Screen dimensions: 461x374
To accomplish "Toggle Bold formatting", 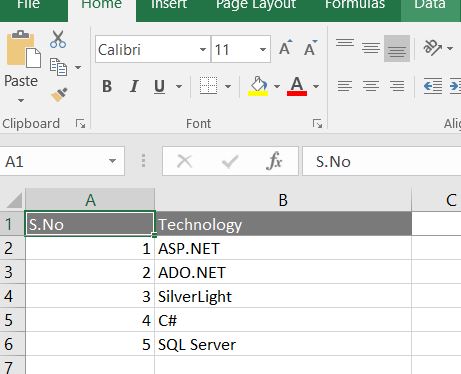I will coord(107,86).
